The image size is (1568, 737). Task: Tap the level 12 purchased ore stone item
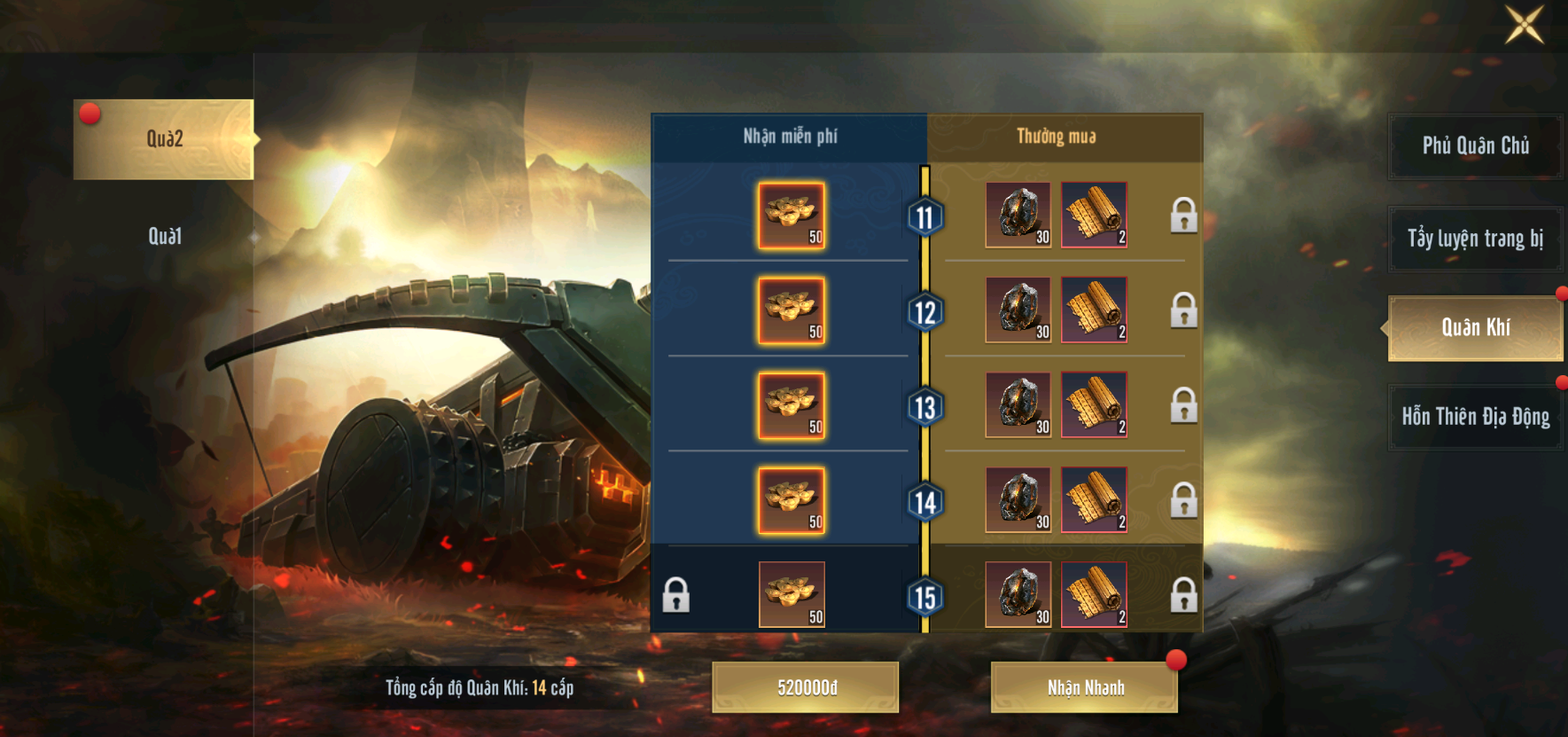1018,310
